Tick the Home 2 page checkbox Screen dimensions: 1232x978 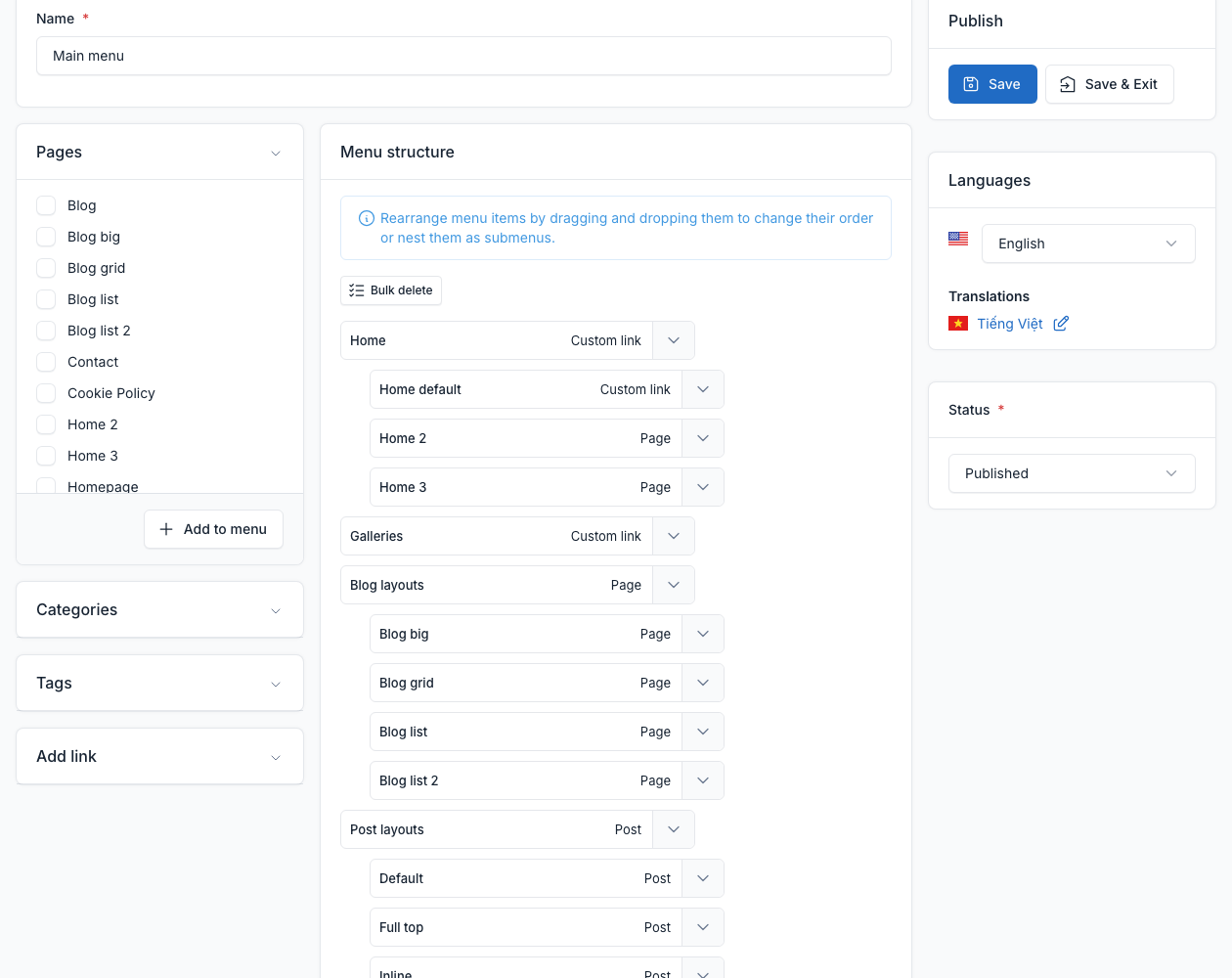(x=46, y=424)
